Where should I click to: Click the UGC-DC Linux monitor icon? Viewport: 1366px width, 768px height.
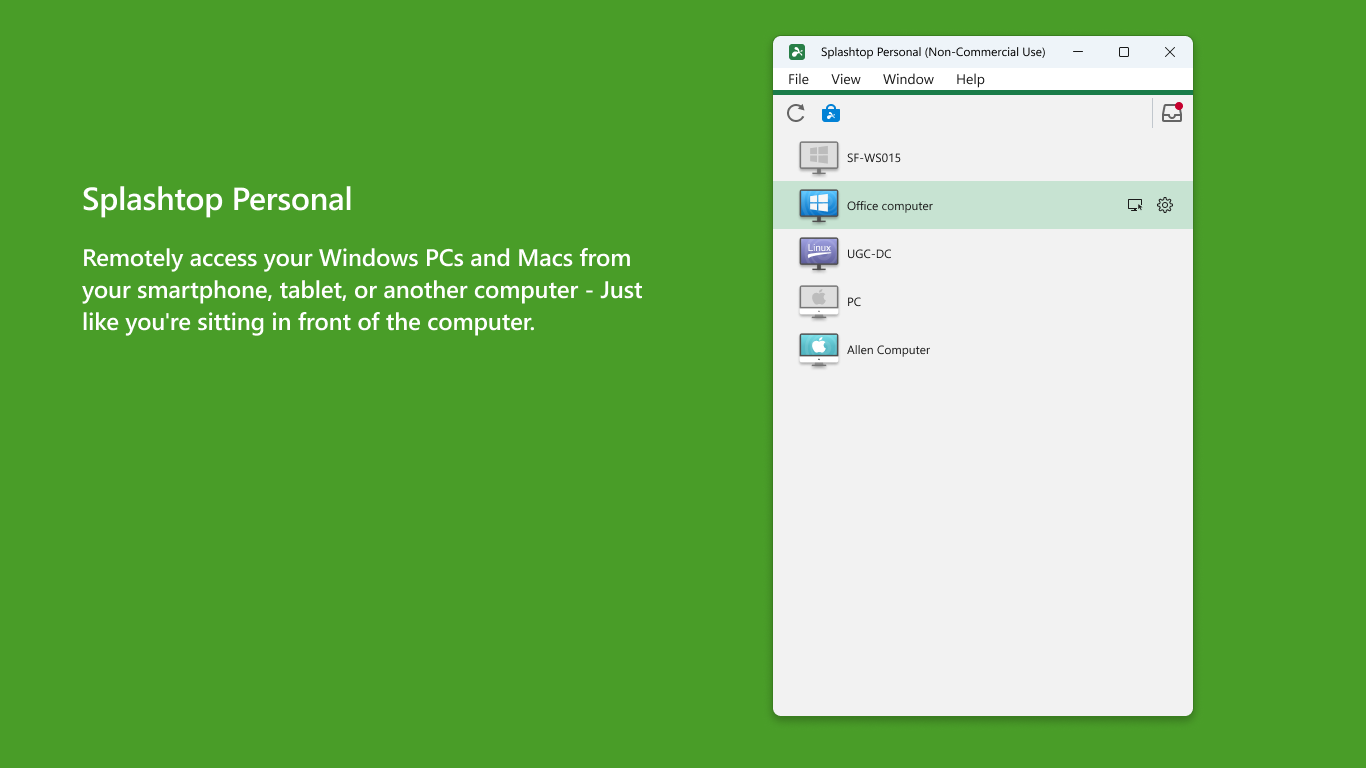click(x=817, y=253)
